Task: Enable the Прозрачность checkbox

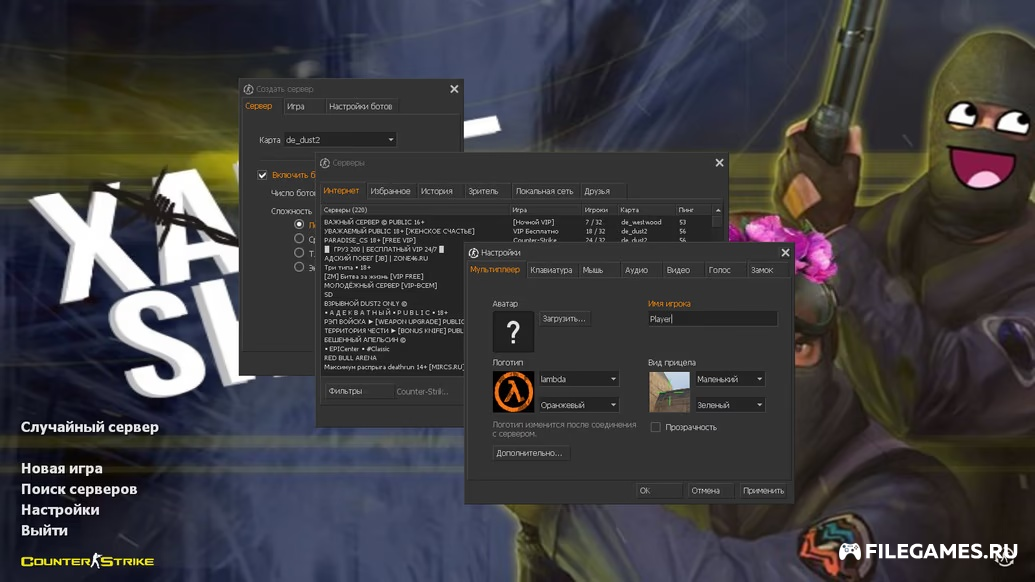Action: [x=656, y=427]
